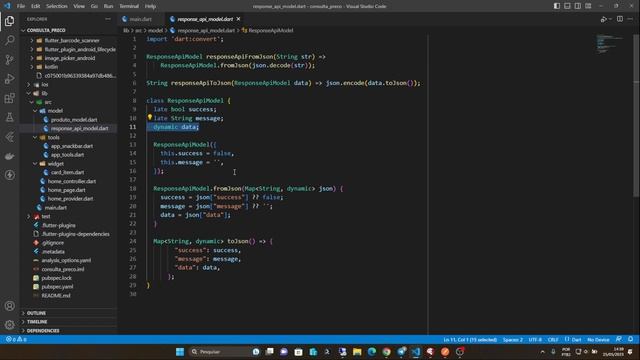Screen dimensions: 640x360
Task: Change indentation via Spaces: 2
Action: click(513, 340)
